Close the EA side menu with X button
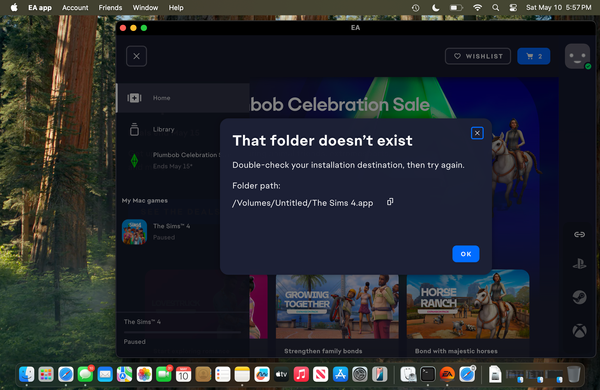600x390 pixels. pos(137,56)
